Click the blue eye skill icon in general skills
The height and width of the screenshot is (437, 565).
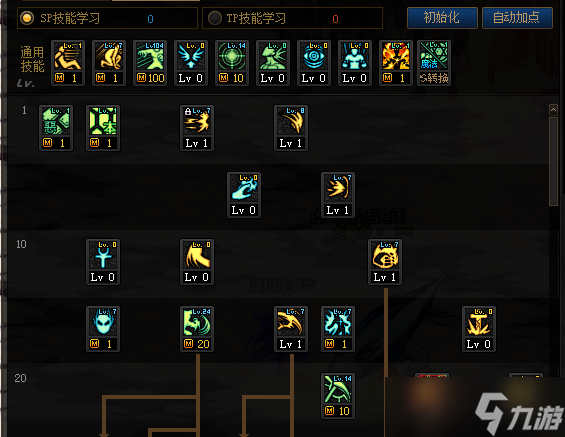coord(314,63)
